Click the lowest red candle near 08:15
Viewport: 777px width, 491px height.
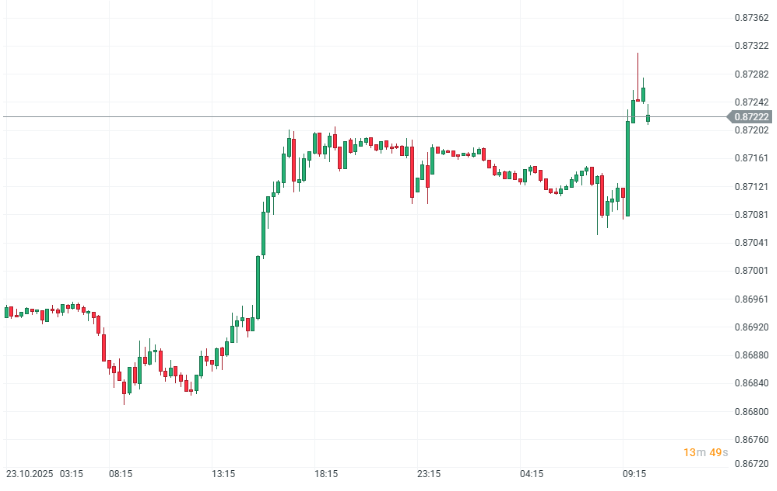coord(124,387)
